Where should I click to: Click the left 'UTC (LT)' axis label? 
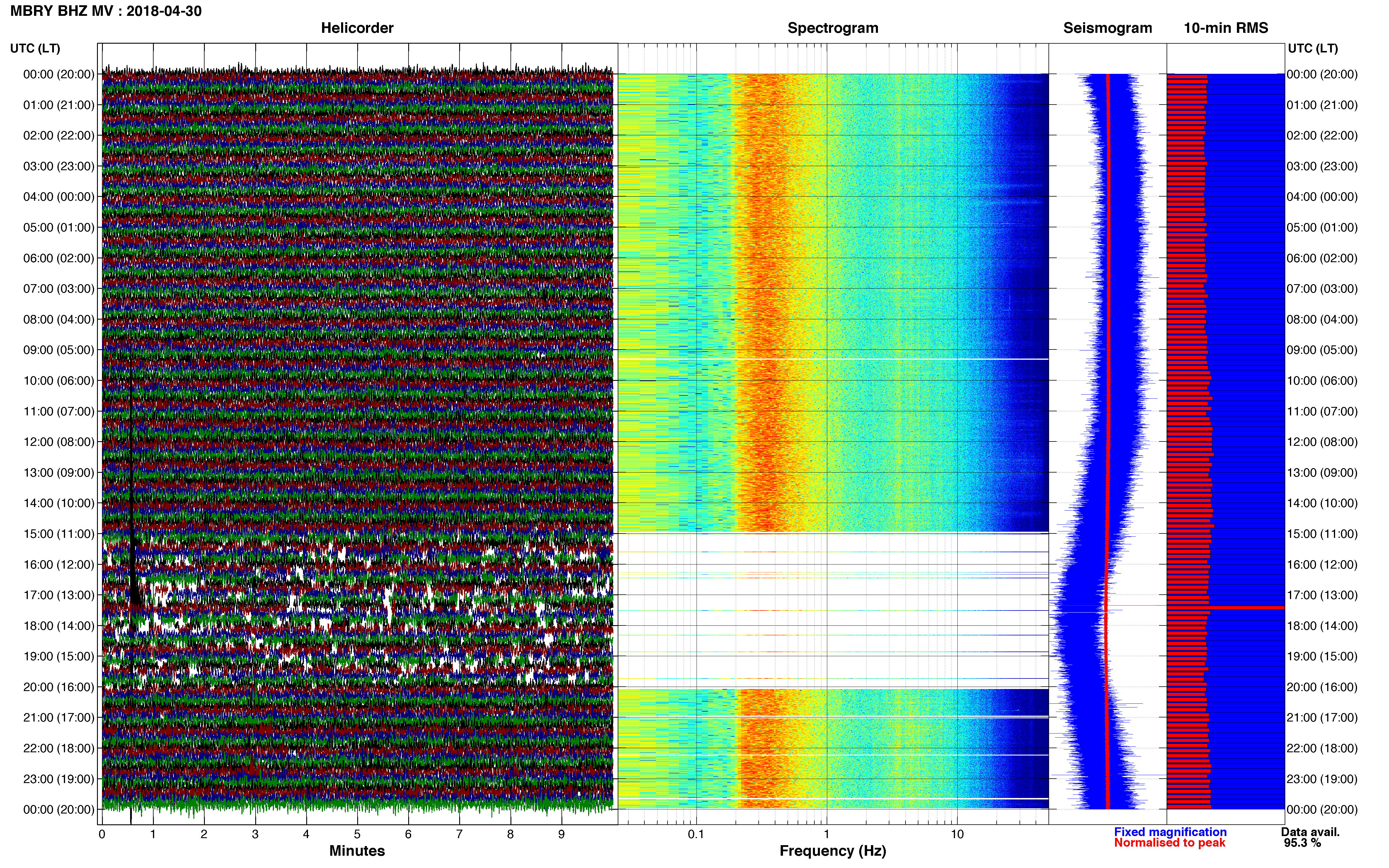[35, 48]
